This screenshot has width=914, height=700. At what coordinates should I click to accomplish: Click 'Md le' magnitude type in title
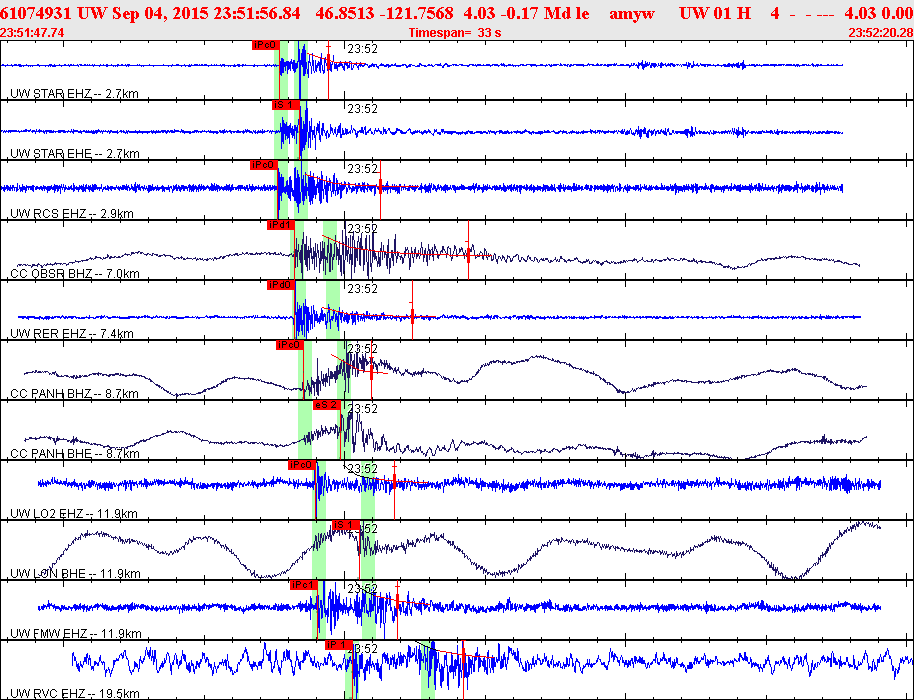click(567, 13)
